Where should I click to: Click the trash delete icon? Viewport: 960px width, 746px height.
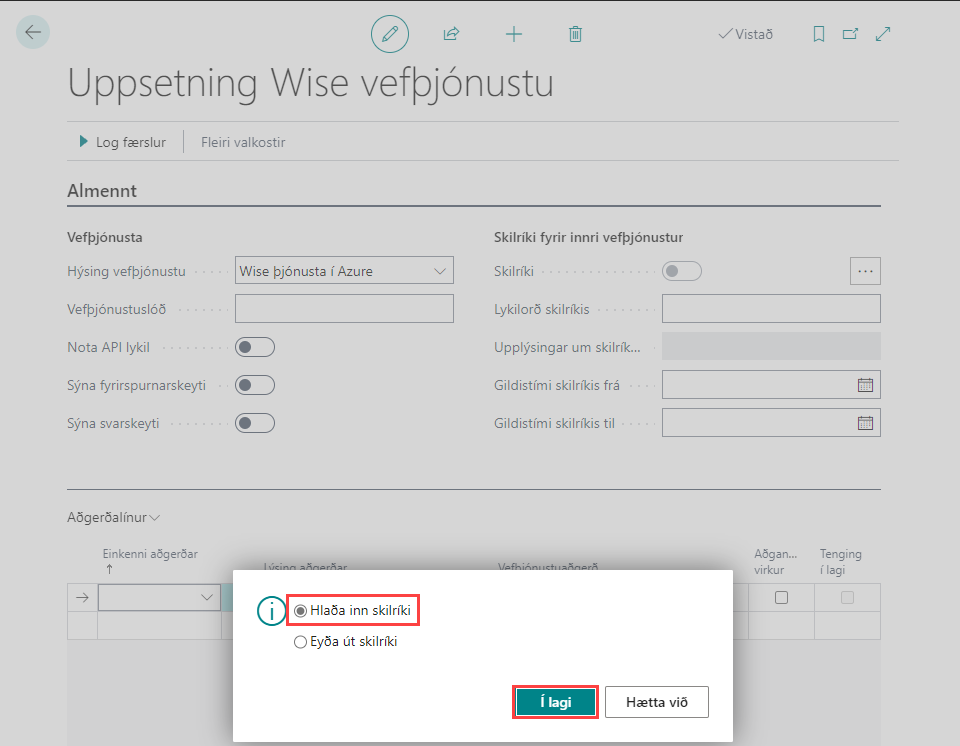tap(575, 34)
